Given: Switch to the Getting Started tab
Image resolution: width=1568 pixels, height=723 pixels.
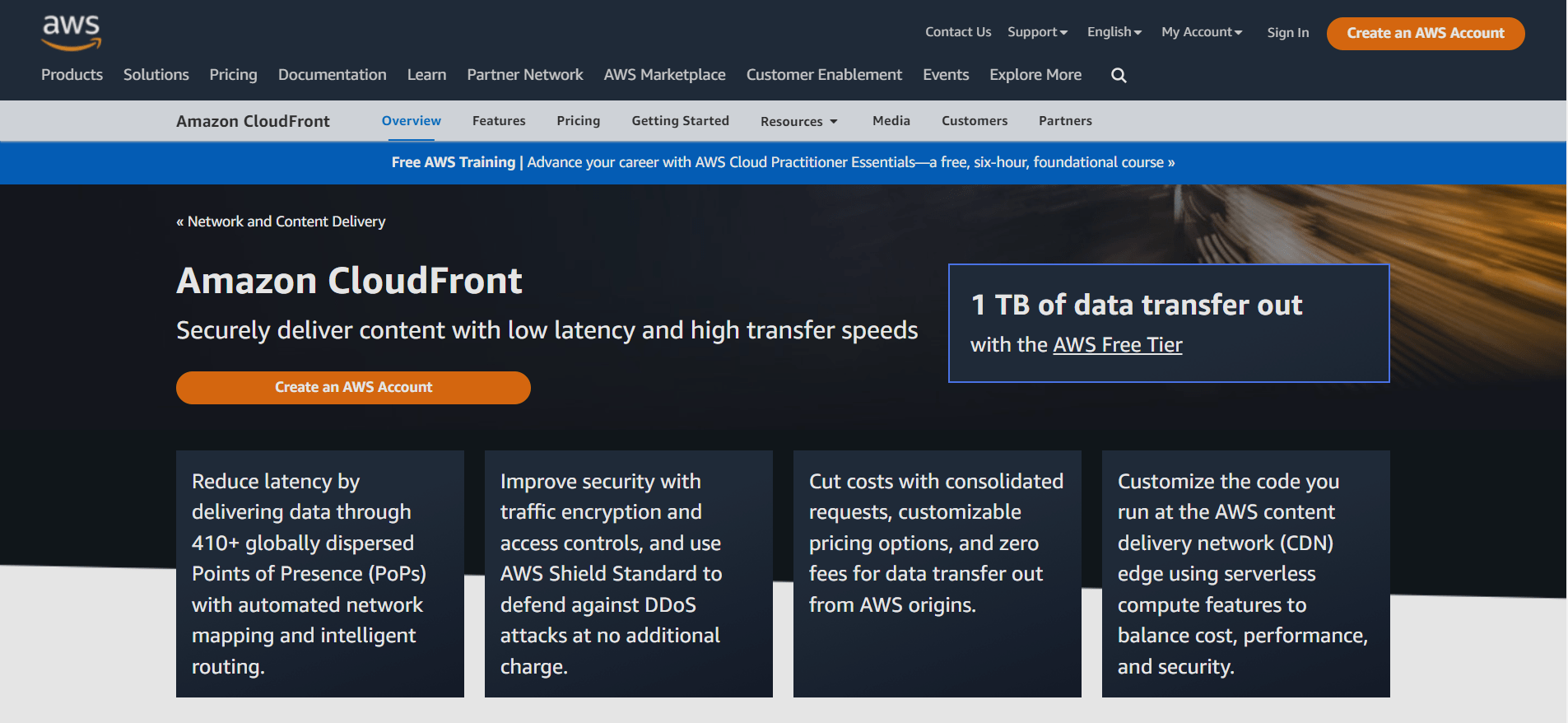Looking at the screenshot, I should coord(681,121).
